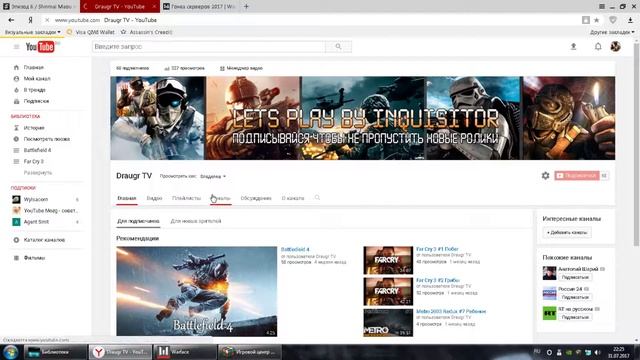
Task: Open the Windows Start button
Action: coord(10,352)
